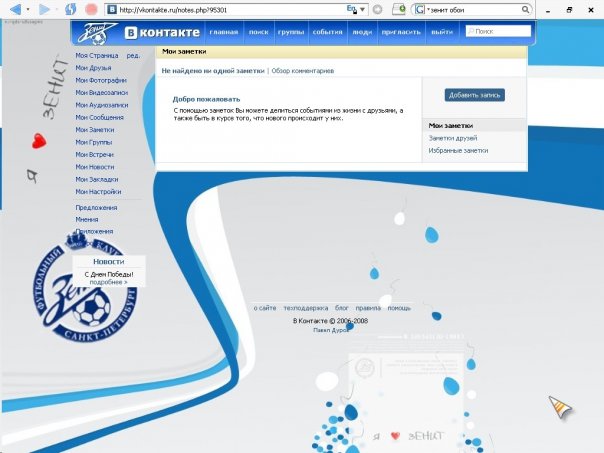
Task: Open Мнения in the sidebar
Action: tap(87, 219)
